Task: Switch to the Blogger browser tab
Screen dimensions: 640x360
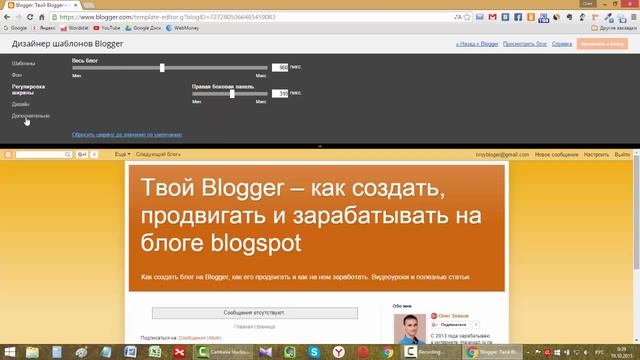Action: coord(43,5)
